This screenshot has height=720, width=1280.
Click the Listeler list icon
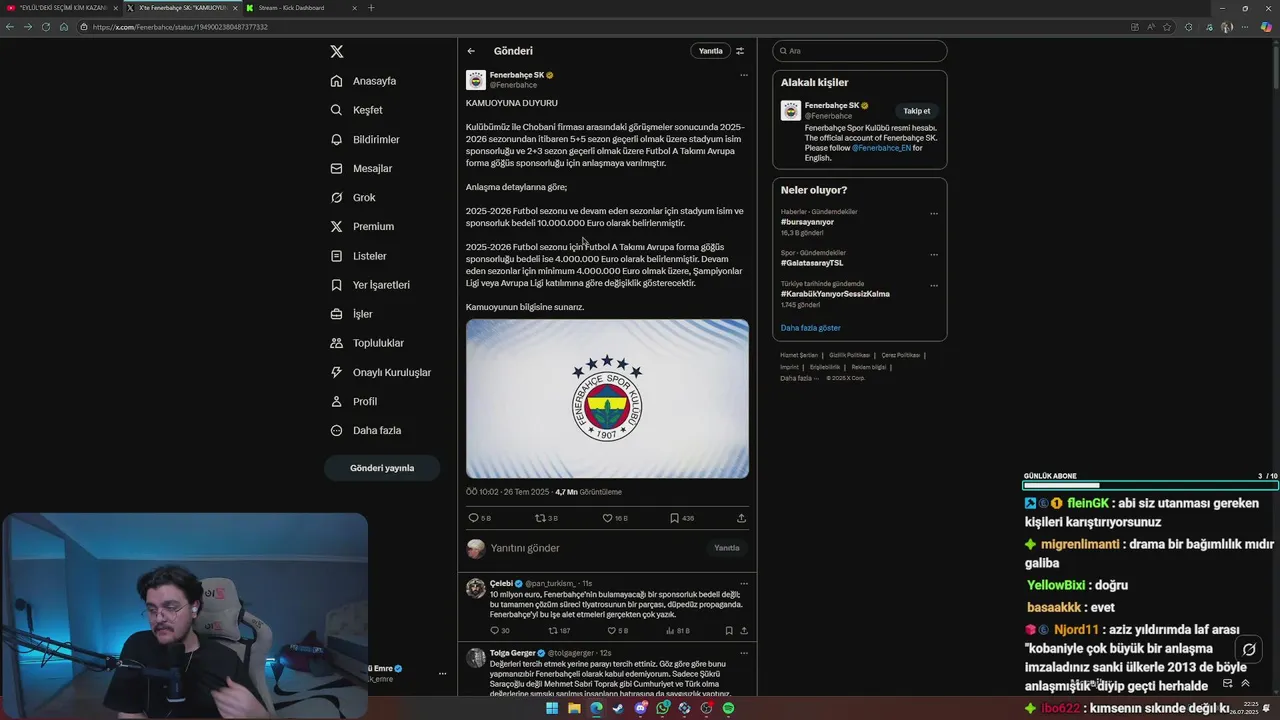click(x=337, y=256)
